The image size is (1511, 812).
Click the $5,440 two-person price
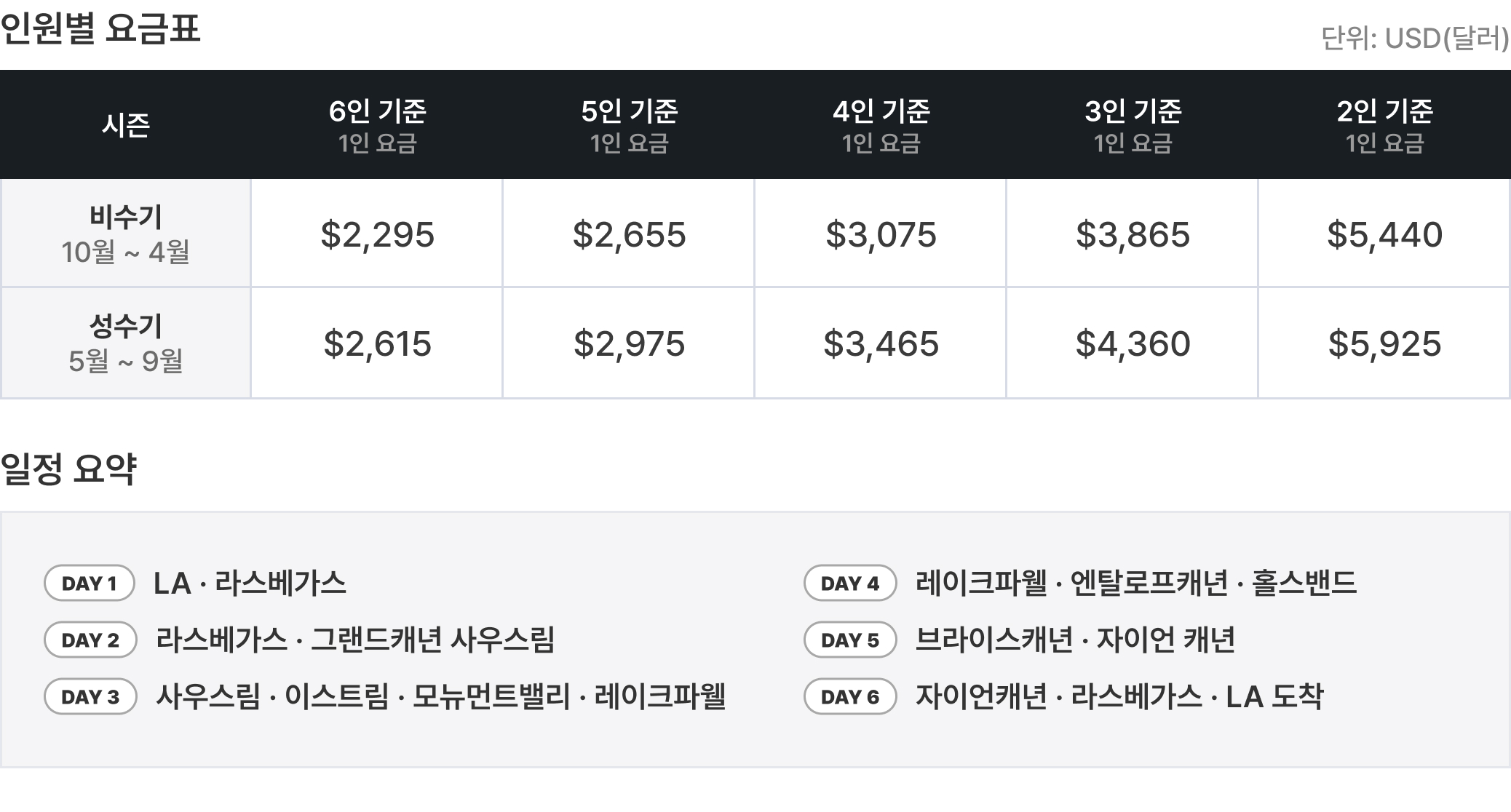[1384, 234]
